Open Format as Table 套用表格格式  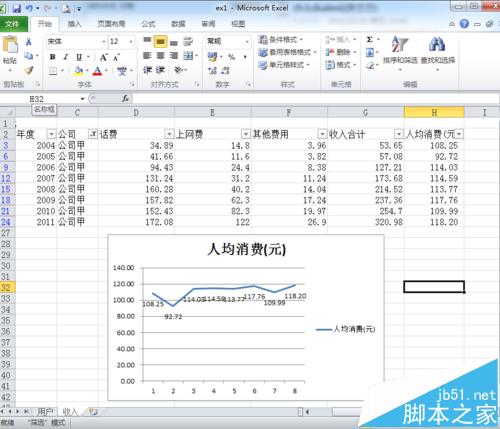tap(287, 52)
